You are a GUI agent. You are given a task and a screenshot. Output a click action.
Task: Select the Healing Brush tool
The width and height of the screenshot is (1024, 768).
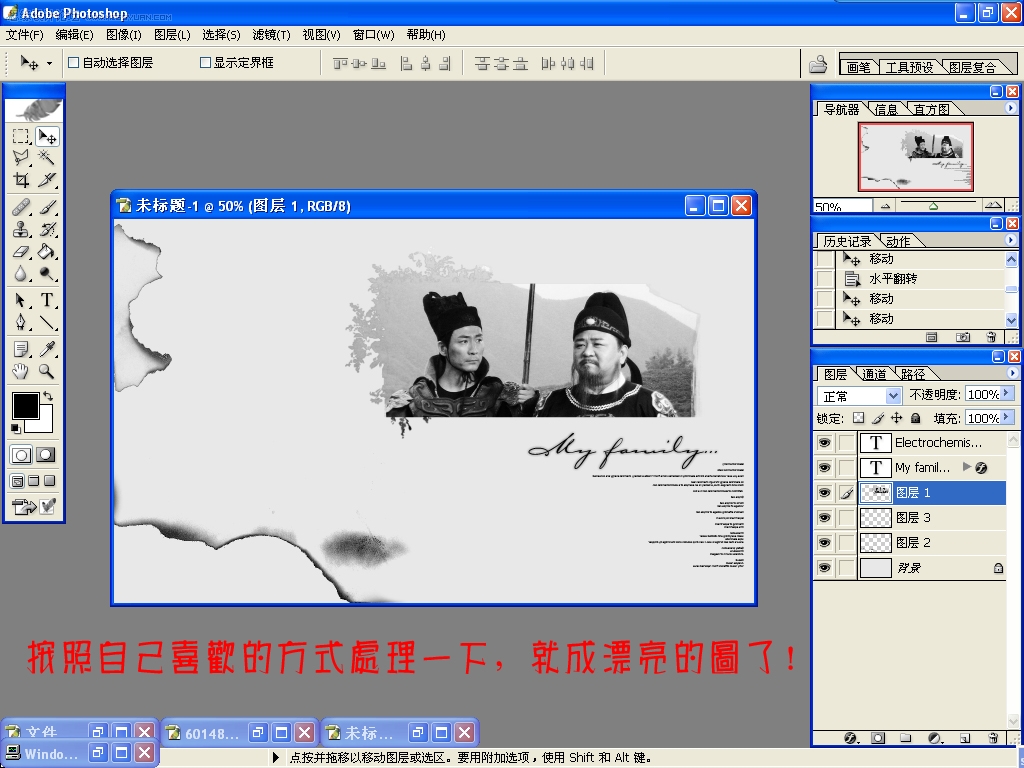click(21, 207)
